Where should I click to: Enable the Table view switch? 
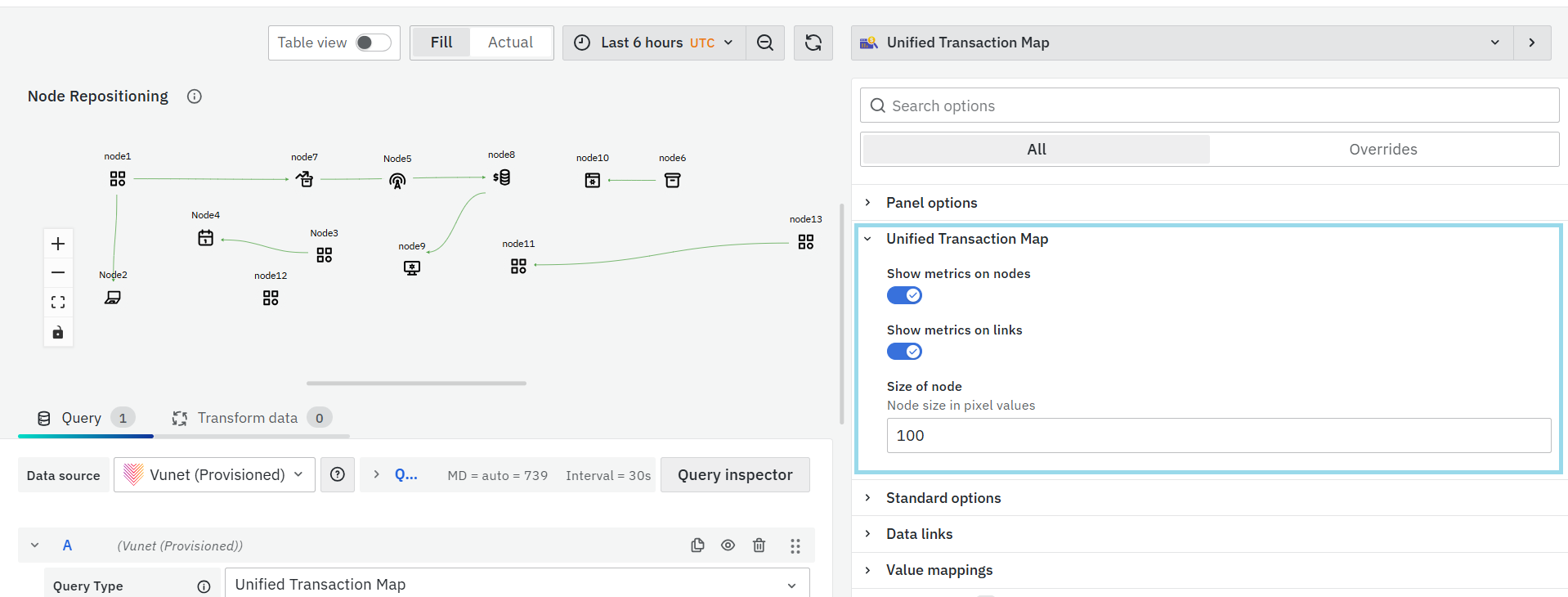click(374, 43)
